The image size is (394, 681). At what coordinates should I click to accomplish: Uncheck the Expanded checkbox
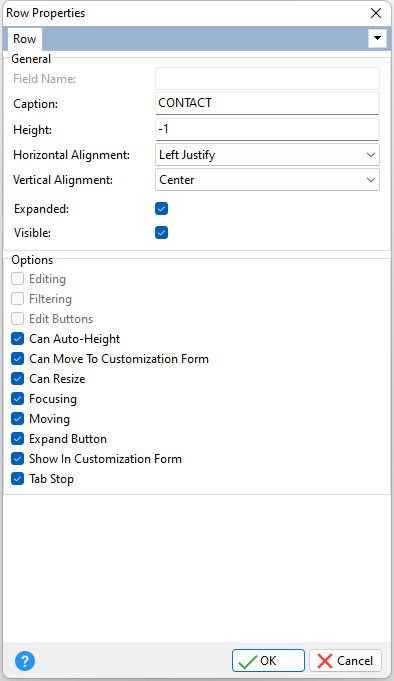pos(162,209)
